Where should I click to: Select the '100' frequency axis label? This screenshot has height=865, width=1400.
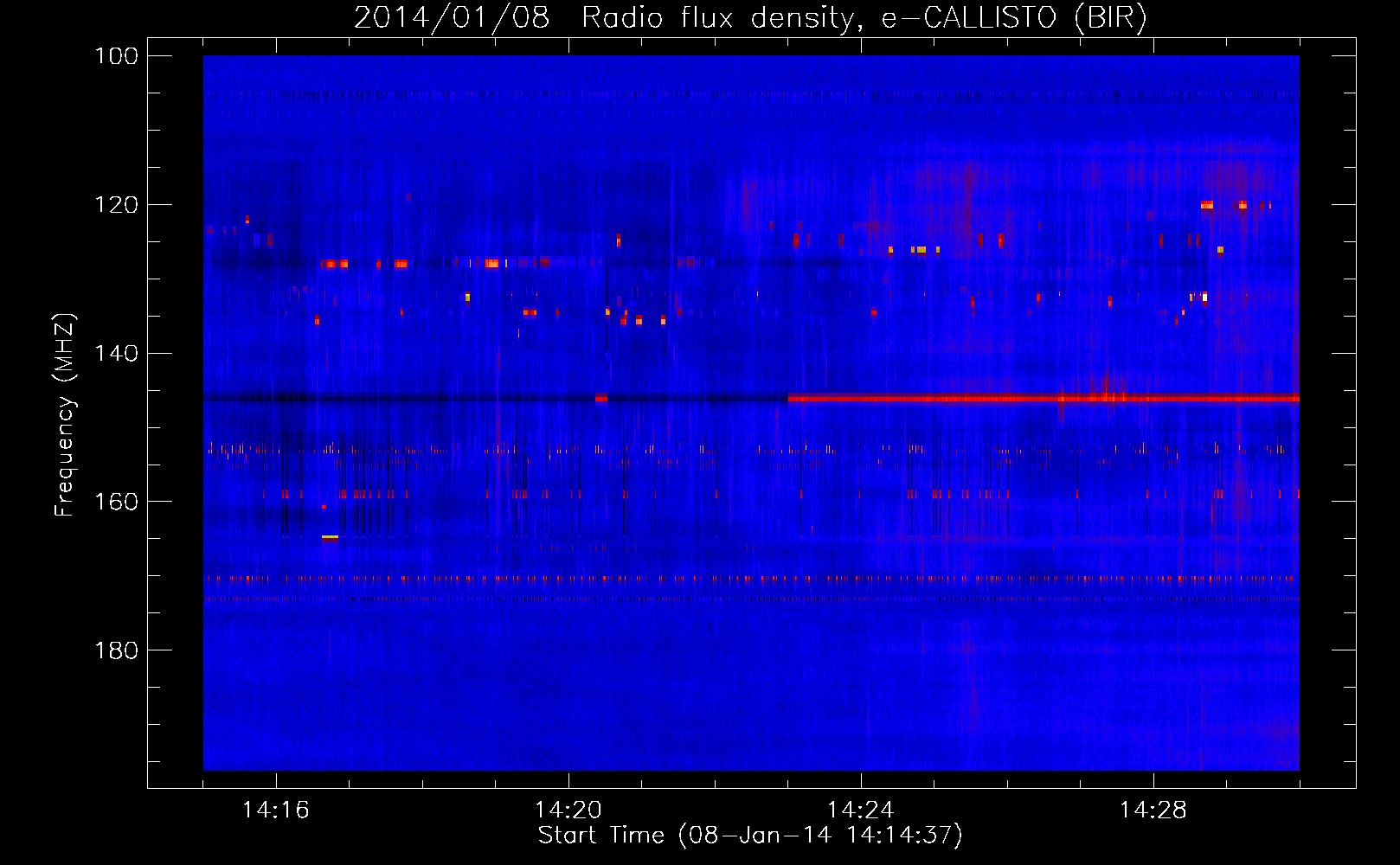click(x=117, y=56)
